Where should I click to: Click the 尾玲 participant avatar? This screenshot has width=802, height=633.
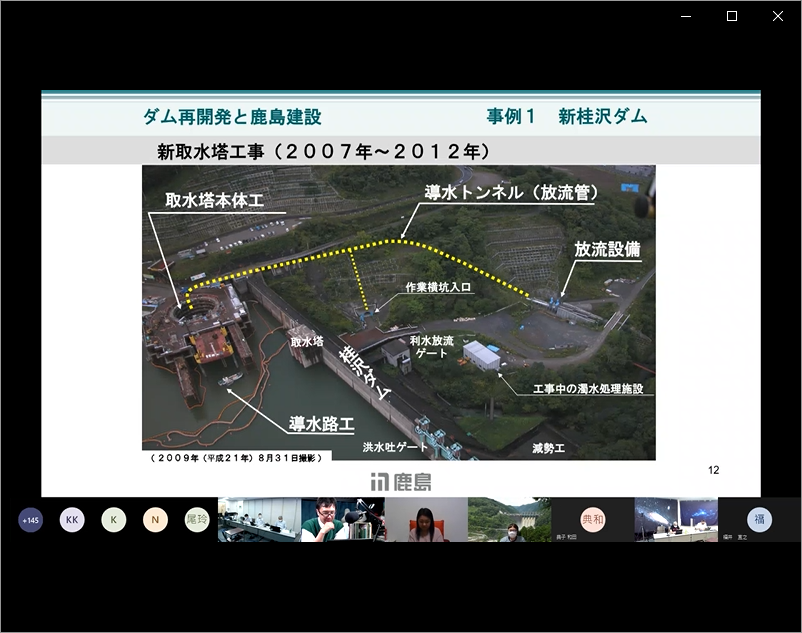coord(197,520)
